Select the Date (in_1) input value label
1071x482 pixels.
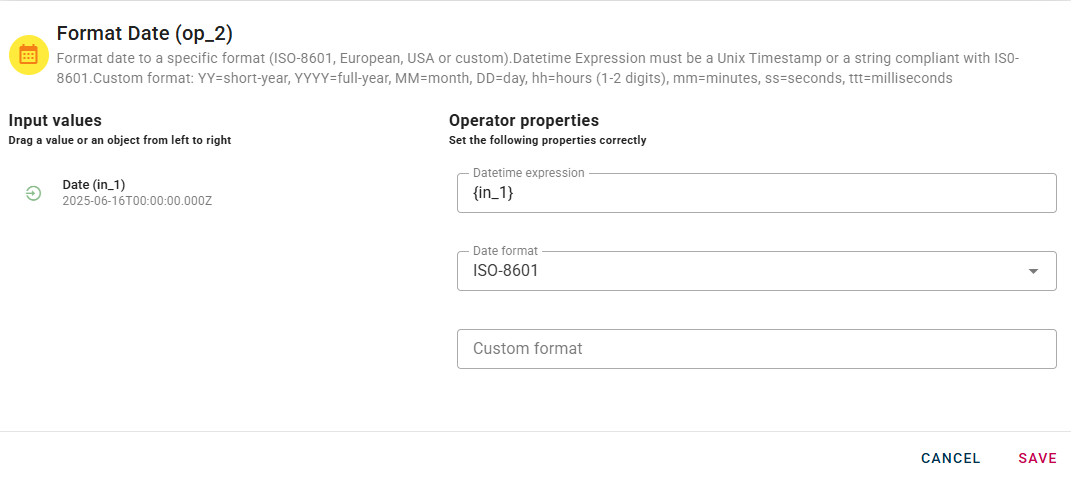point(94,184)
